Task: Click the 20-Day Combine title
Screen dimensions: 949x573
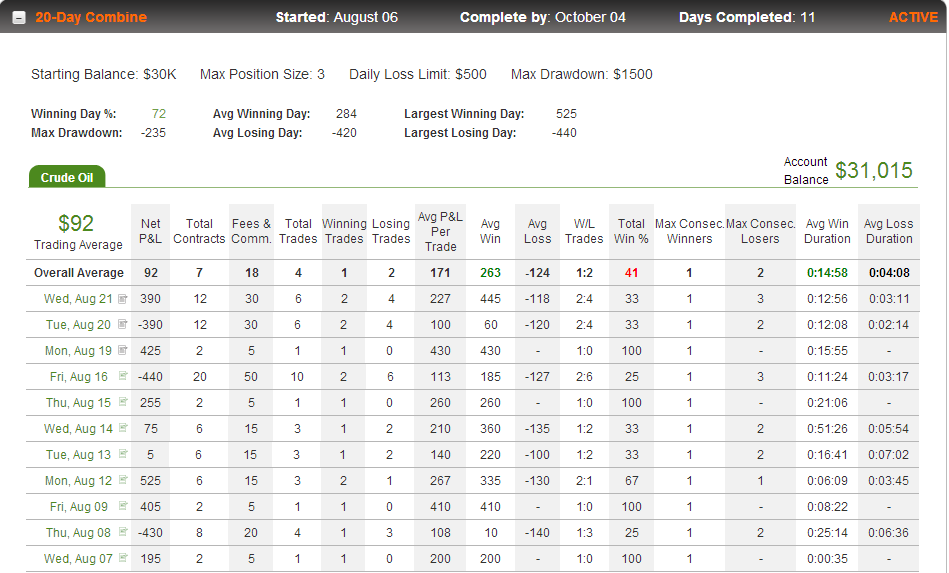Action: pos(91,17)
